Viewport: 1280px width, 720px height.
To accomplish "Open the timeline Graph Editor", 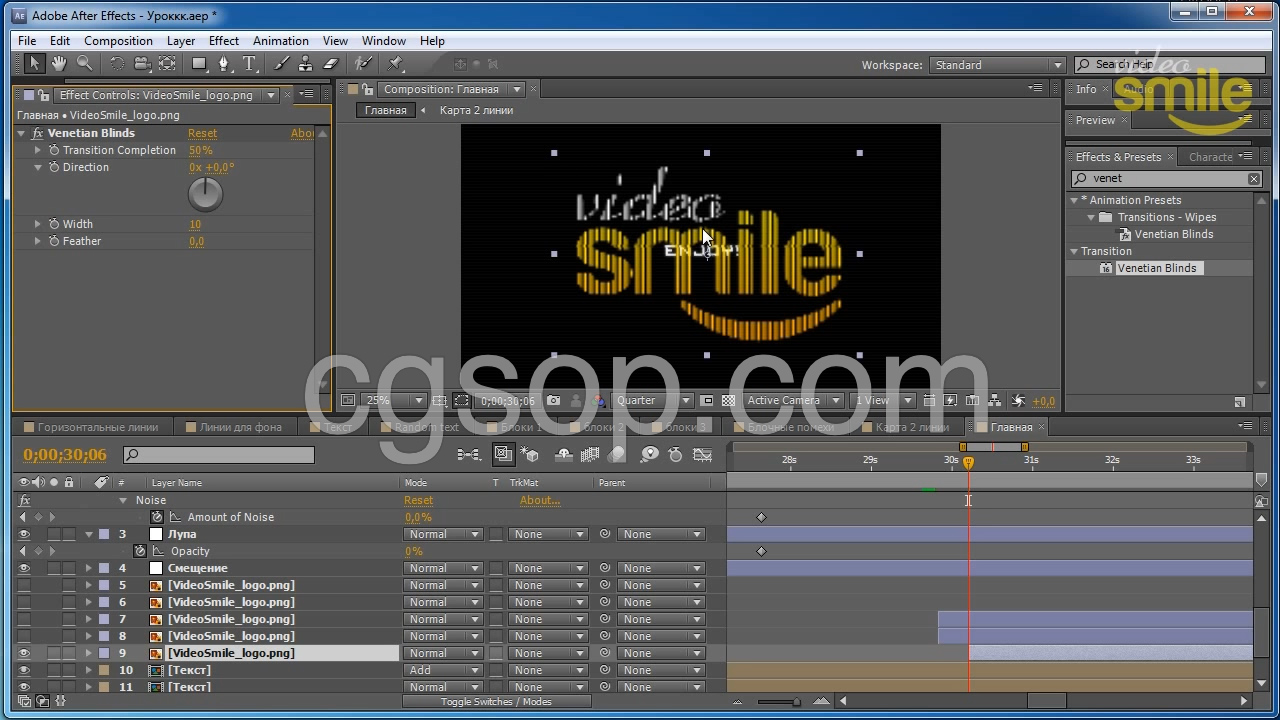I will pos(703,455).
